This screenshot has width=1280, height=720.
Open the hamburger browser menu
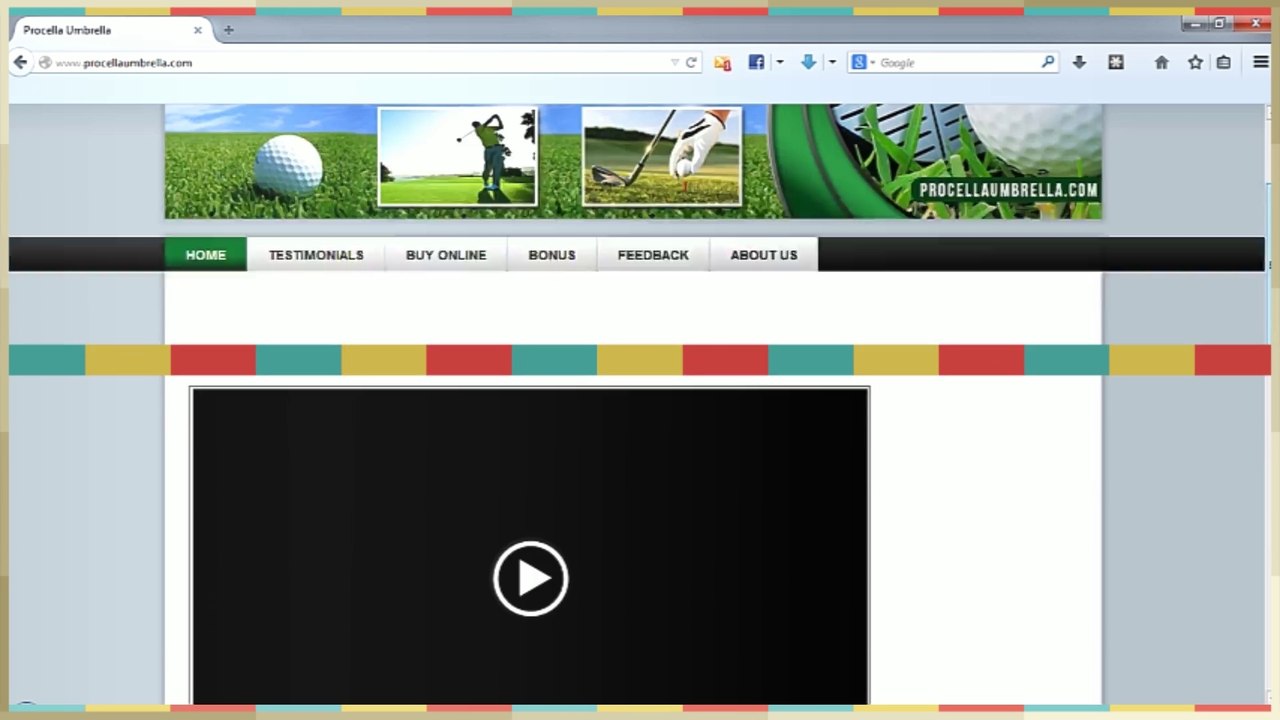point(1261,62)
